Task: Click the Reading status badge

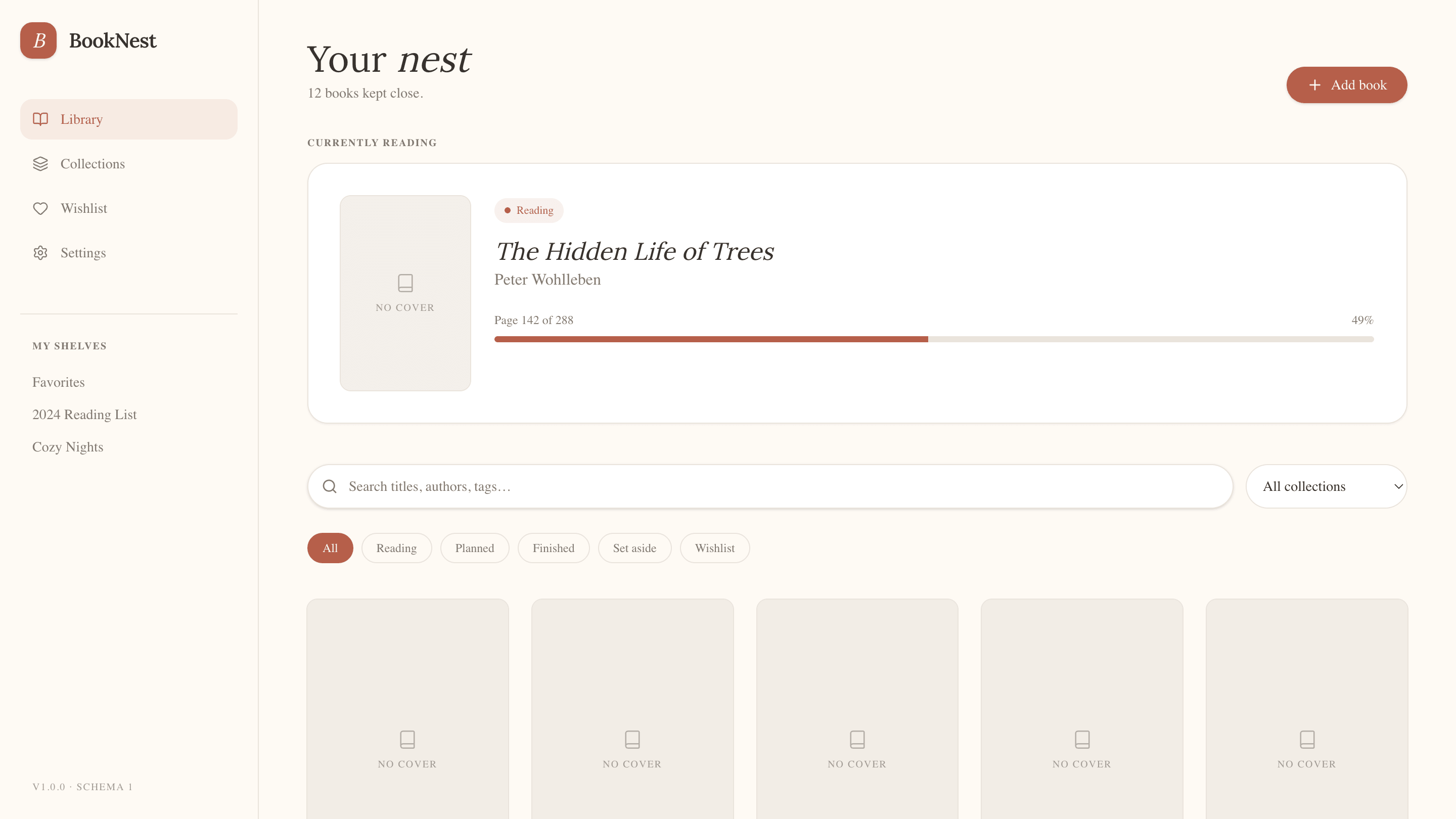Action: click(x=528, y=210)
